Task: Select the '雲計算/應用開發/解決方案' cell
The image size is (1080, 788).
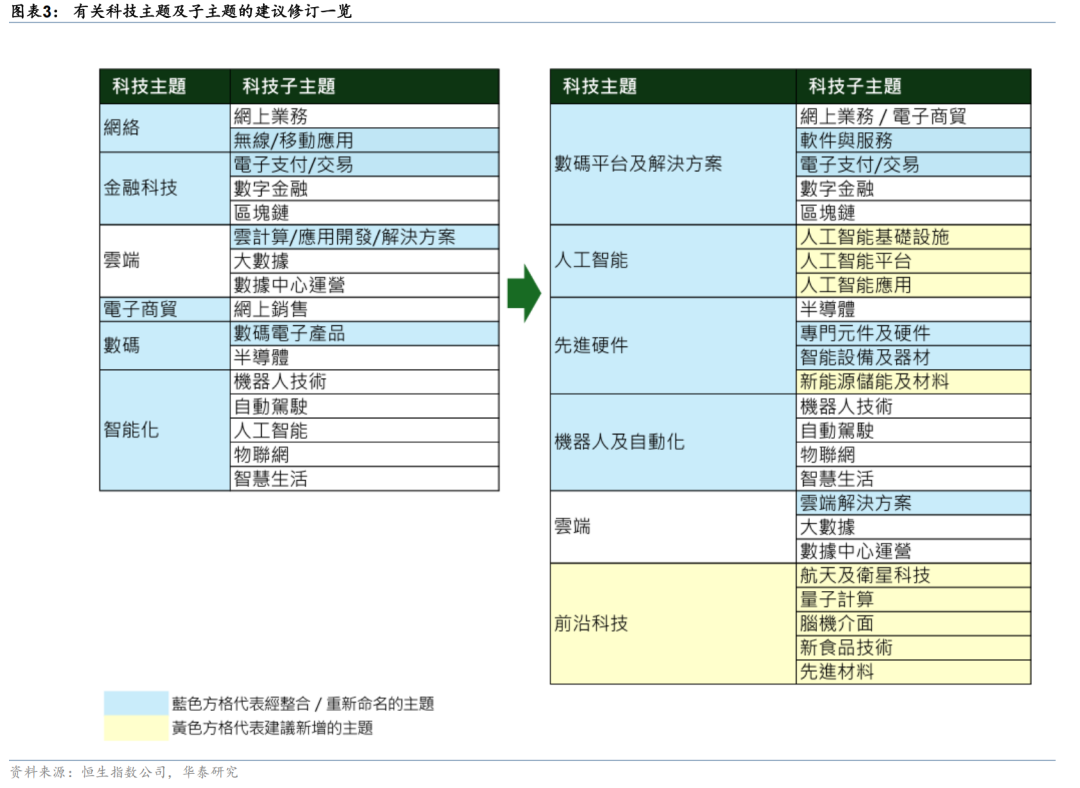Action: pyautogui.click(x=364, y=237)
